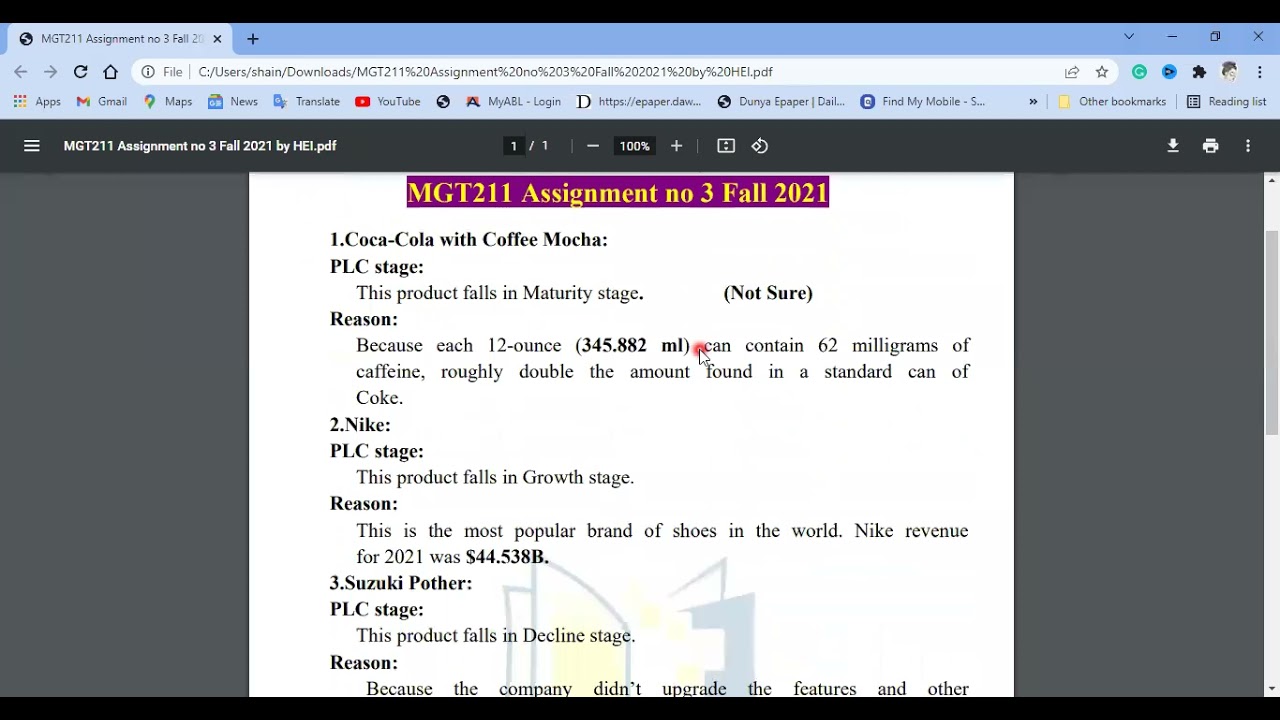Open YouTube bookmark
1280x720 pixels.
tap(388, 102)
